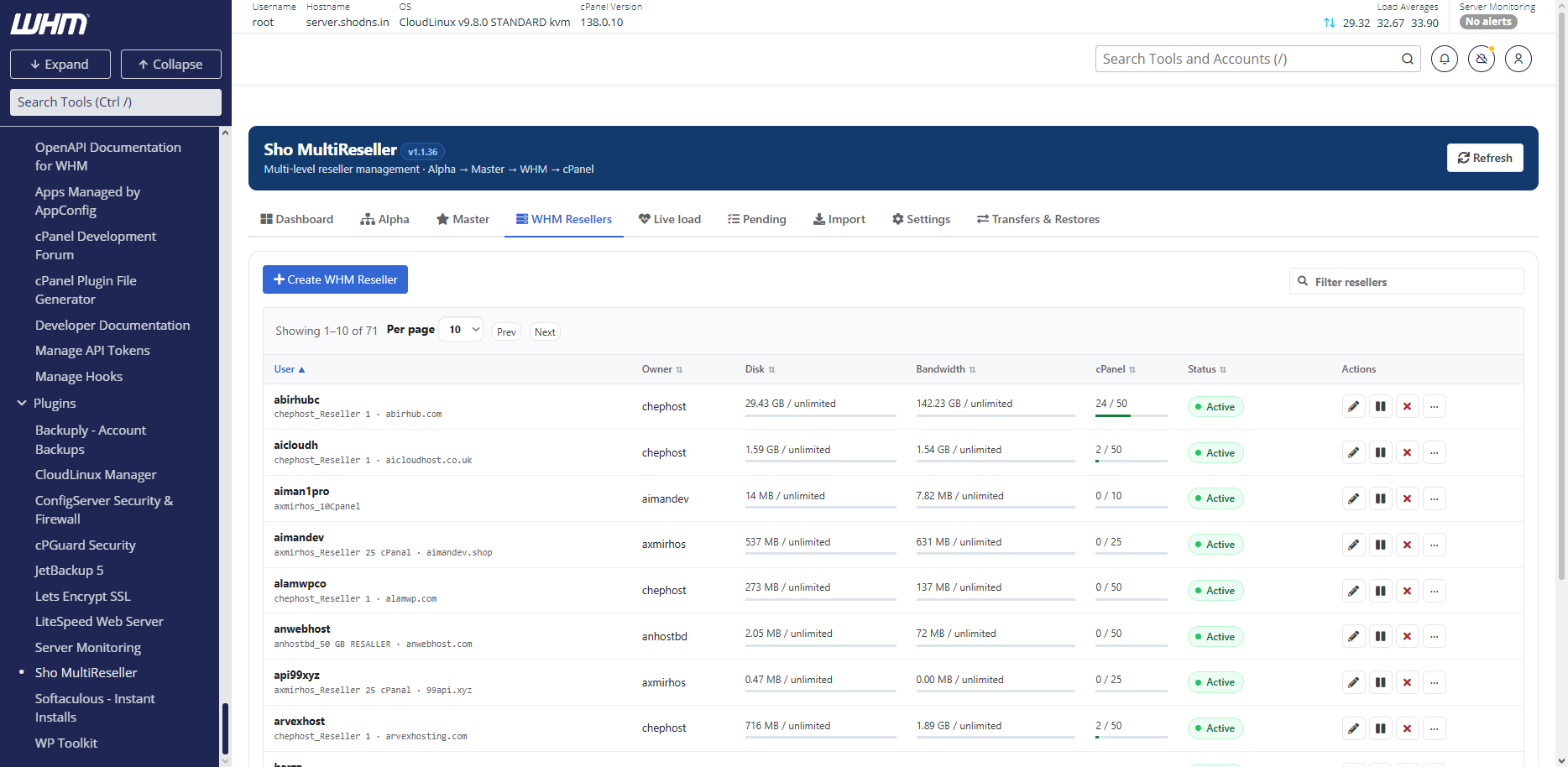Screen dimensions: 1568x767
Task: Click the cloud status icon in header
Action: tap(1482, 59)
